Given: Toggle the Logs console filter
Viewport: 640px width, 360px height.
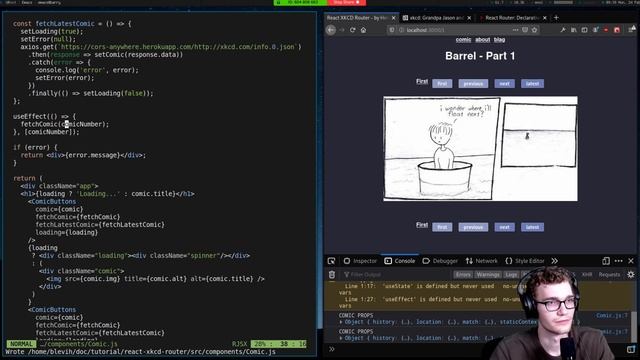Looking at the screenshot, I should 511,275.
